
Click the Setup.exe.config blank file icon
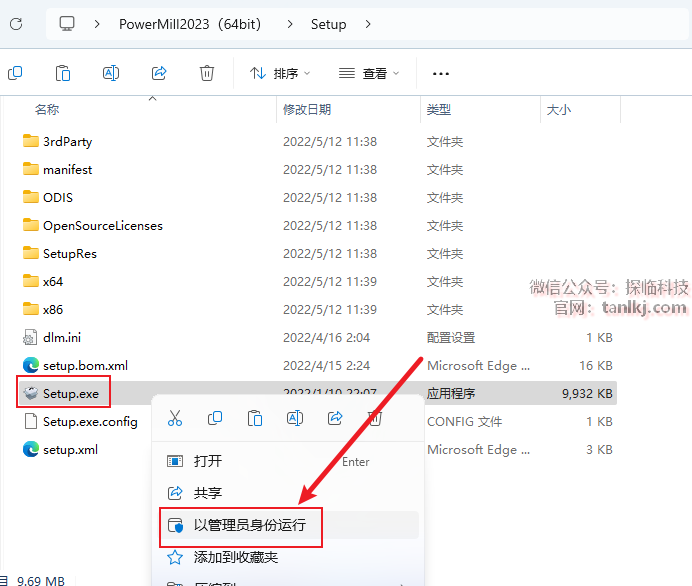click(30, 421)
